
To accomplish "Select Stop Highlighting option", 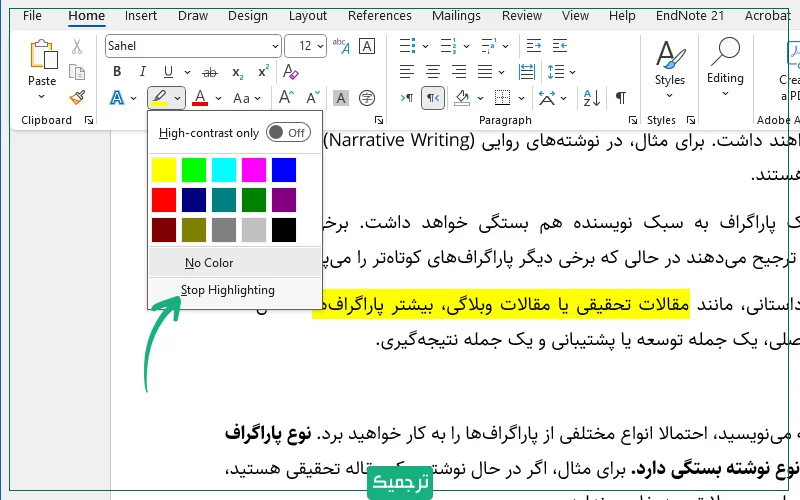I will (227, 290).
